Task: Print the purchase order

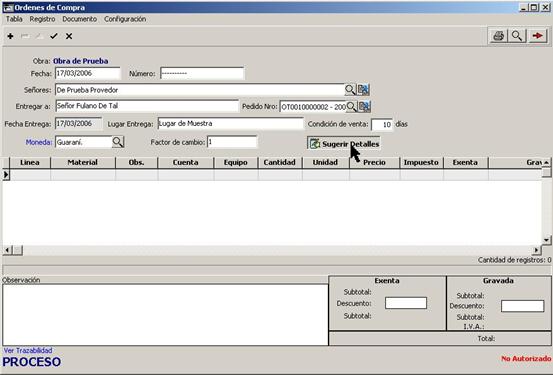Action: click(x=498, y=36)
